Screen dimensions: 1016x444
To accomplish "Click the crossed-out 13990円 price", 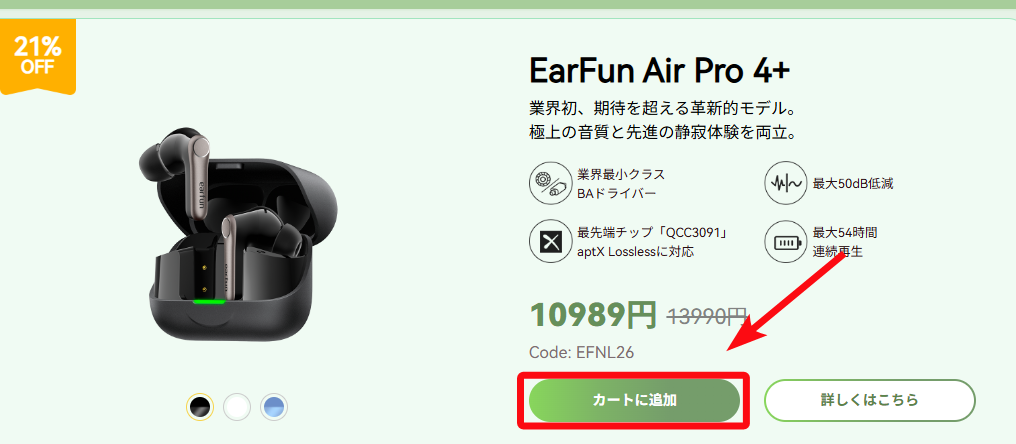I will coord(707,317).
